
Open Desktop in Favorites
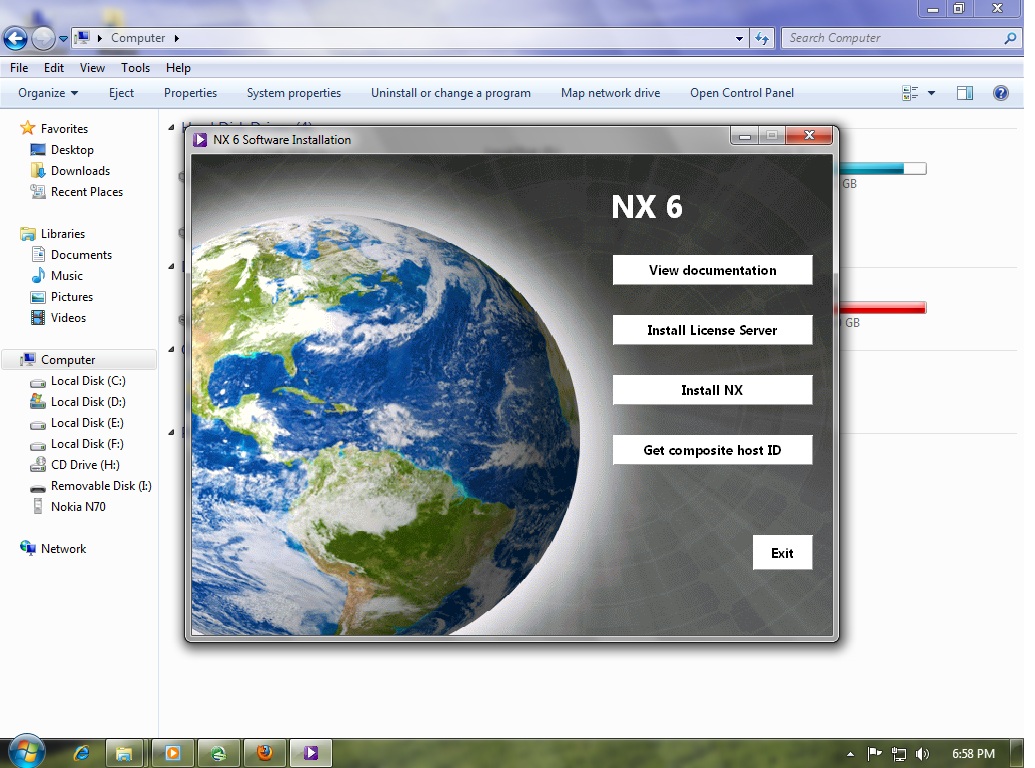(72, 150)
